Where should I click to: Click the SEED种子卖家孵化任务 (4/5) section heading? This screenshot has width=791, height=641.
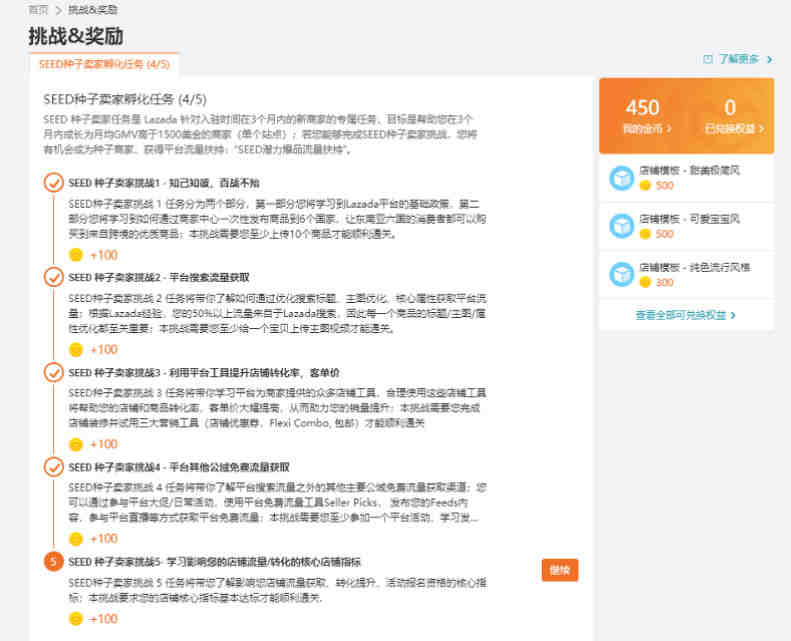pyautogui.click(x=125, y=99)
